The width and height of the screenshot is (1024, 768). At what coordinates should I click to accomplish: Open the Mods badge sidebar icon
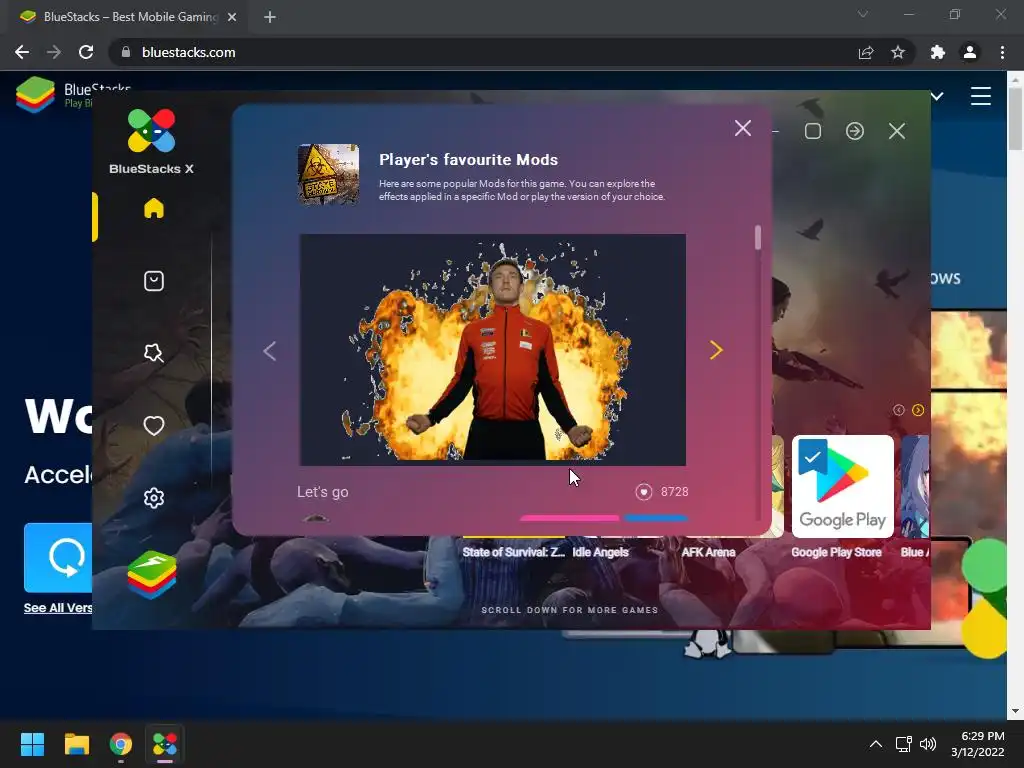[x=153, y=353]
